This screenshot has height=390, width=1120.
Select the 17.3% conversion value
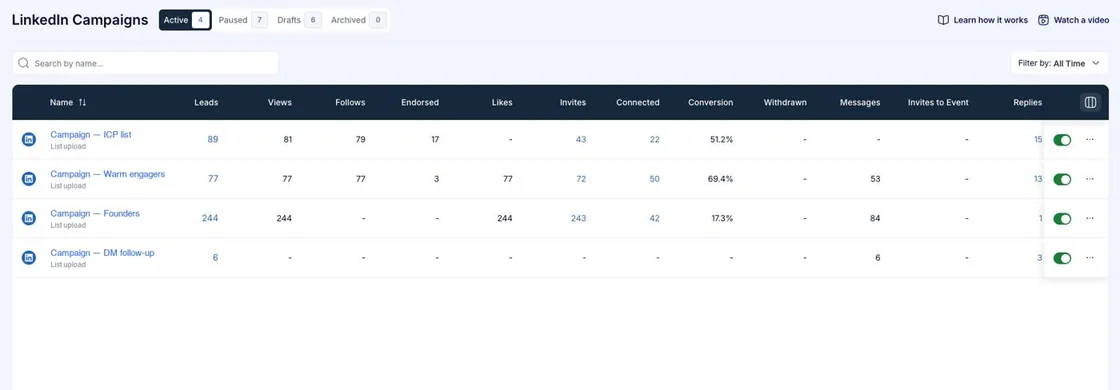721,218
